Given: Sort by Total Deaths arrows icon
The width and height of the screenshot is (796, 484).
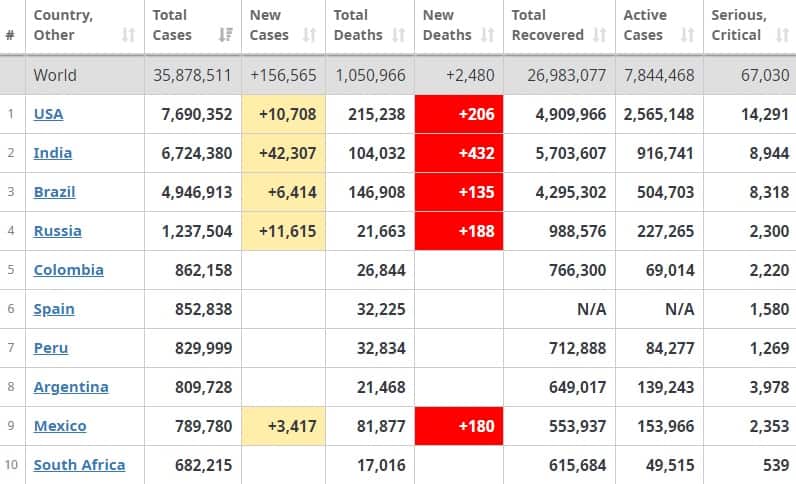Looking at the screenshot, I should (x=399, y=35).
